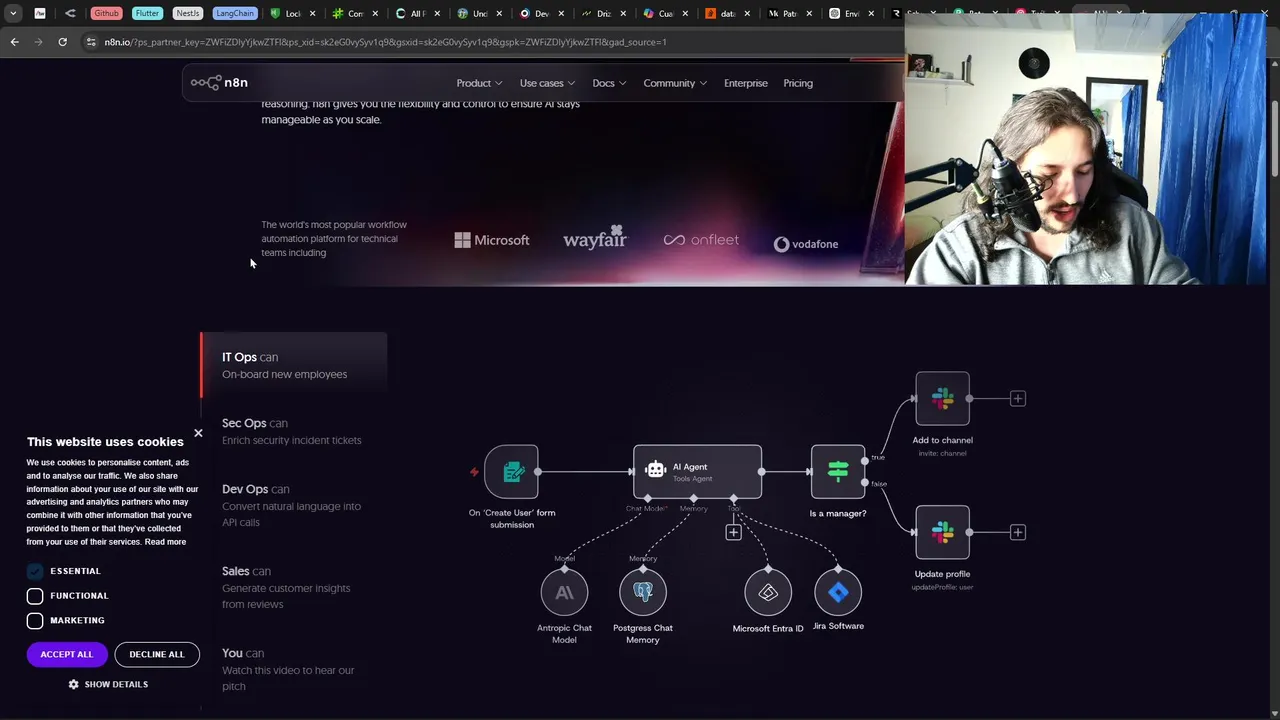Screen dimensions: 1280x720
Task: Click the Microsoft Entra ID node icon
Action: pyautogui.click(x=768, y=593)
